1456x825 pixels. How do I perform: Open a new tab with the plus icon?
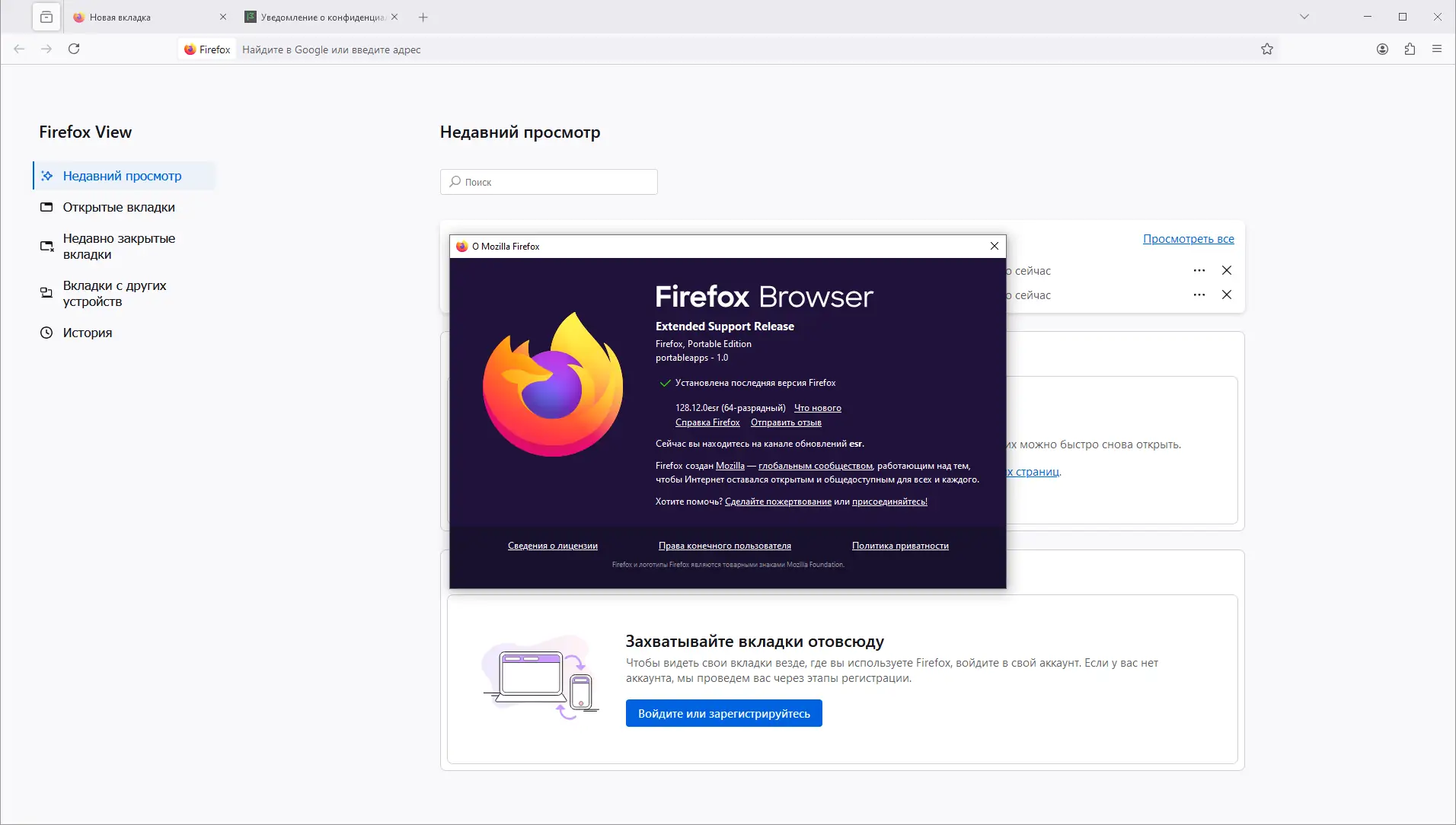point(423,17)
